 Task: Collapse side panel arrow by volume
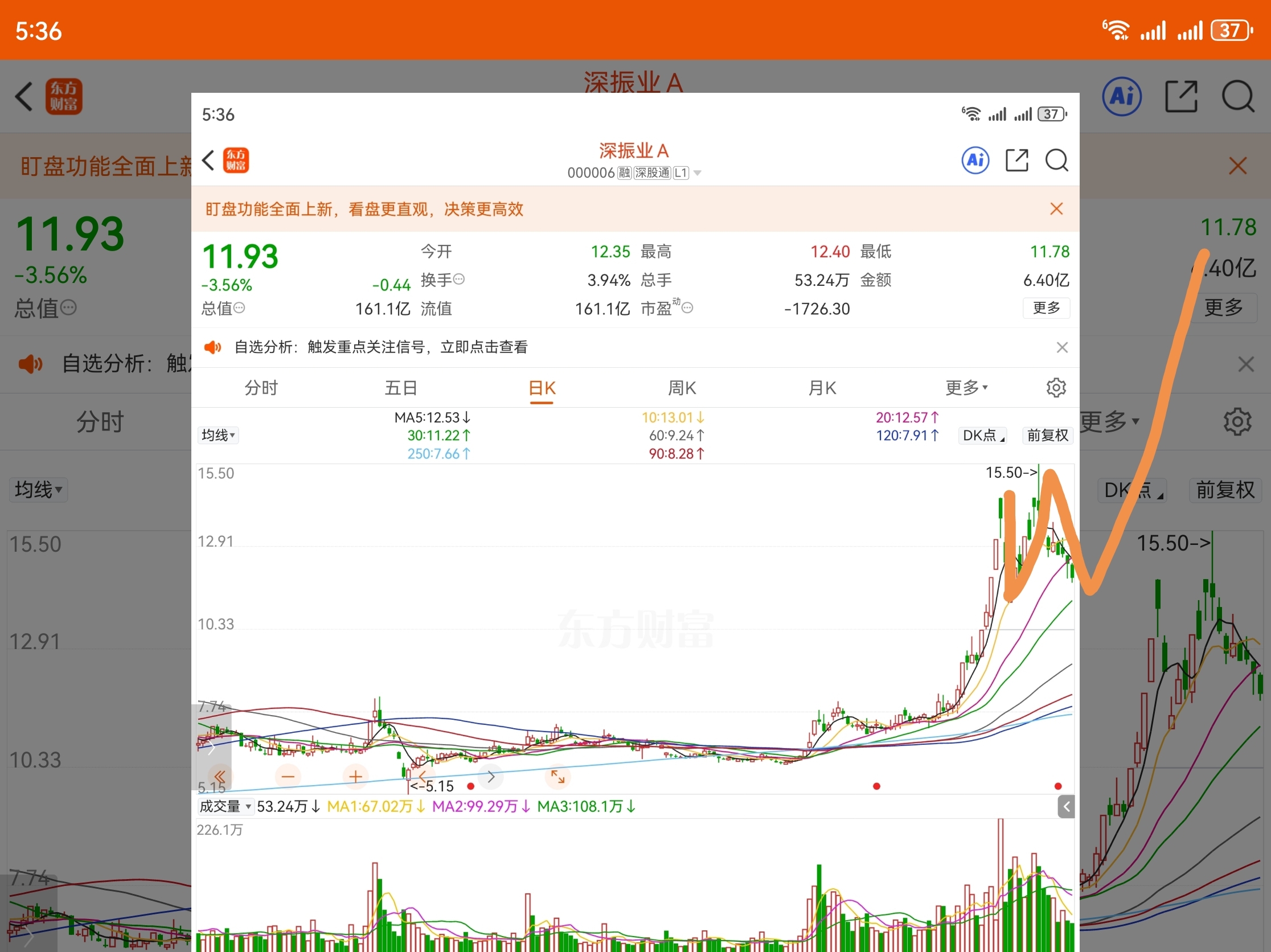point(1066,807)
